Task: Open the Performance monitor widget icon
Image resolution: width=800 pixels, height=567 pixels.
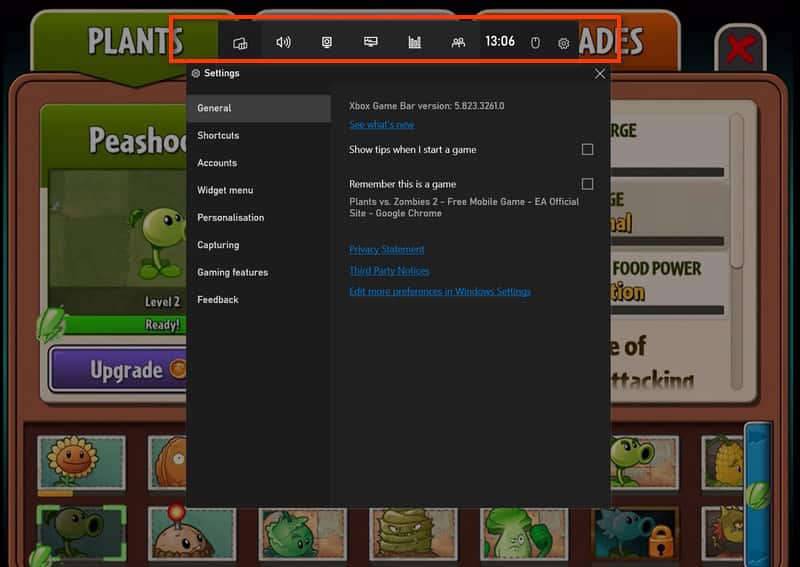Action: pyautogui.click(x=371, y=42)
